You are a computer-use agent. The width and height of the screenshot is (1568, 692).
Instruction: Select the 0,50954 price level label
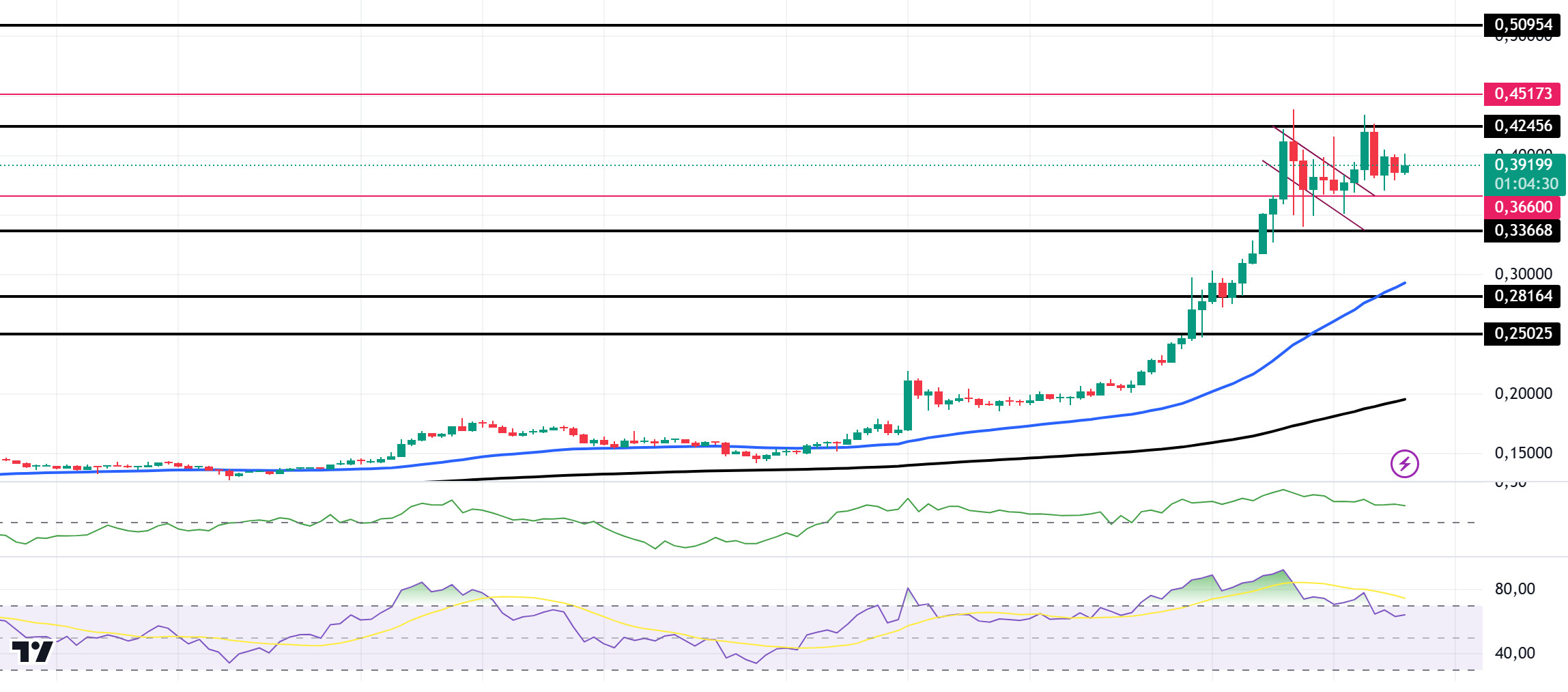coord(1522,25)
